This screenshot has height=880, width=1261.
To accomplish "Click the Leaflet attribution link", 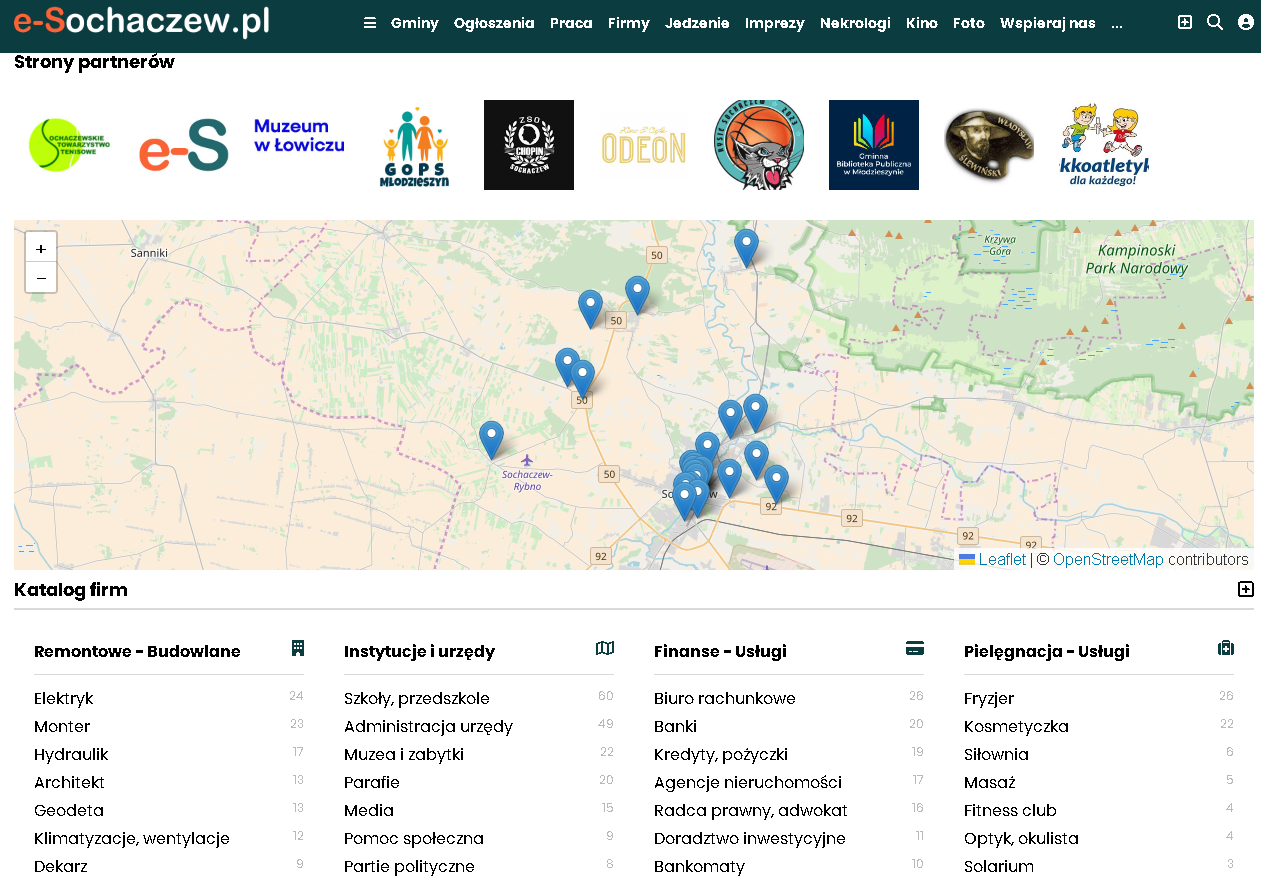I will [x=1002, y=560].
